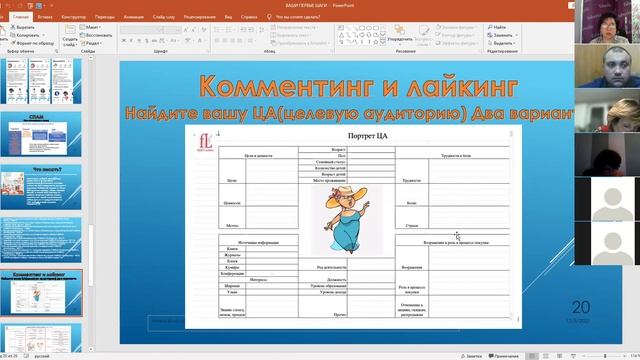This screenshot has height=360, width=640.
Task: Click the русский language indicator
Action: (41, 356)
